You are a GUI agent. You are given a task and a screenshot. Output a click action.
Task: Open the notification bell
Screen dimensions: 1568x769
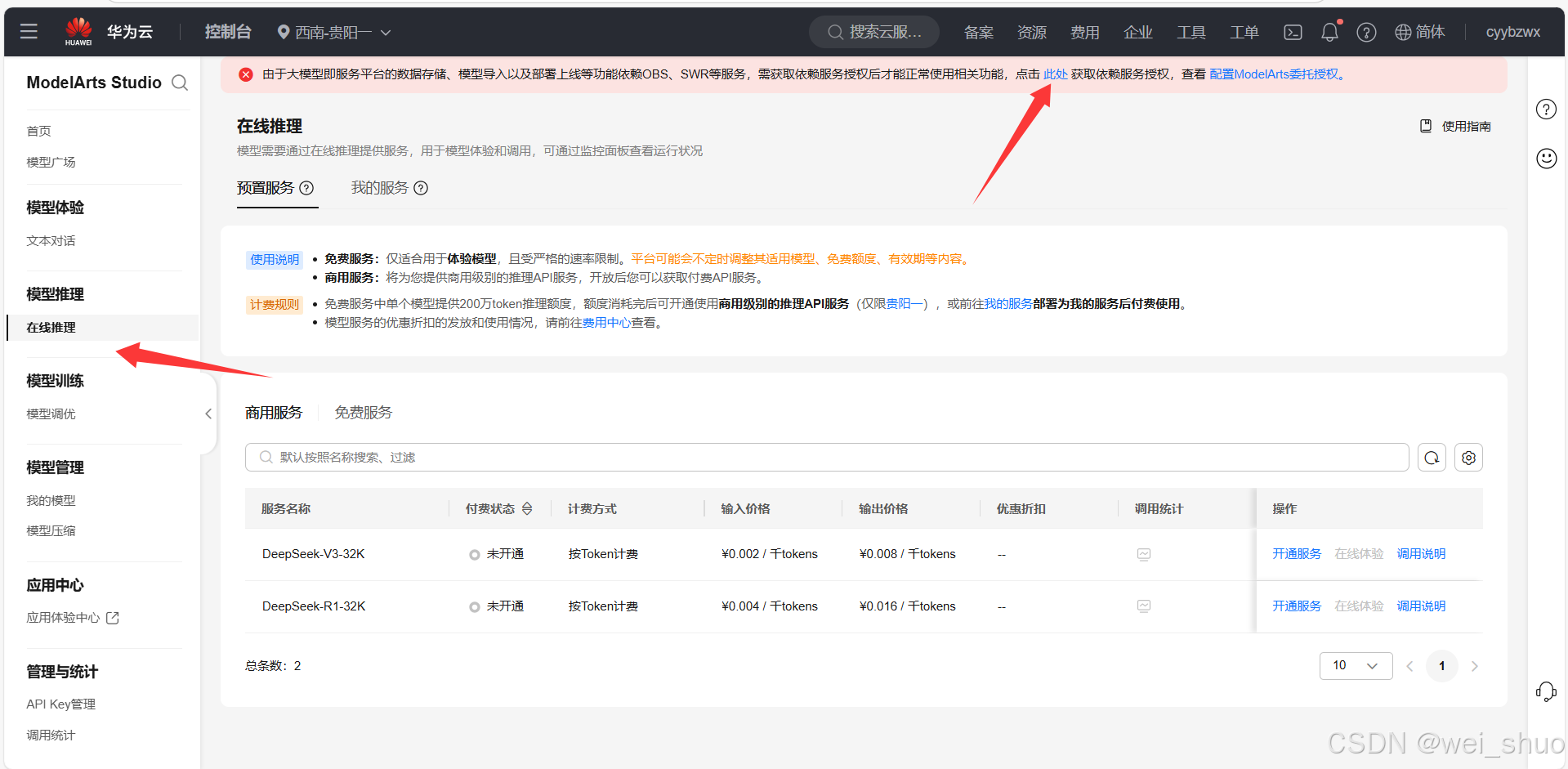coord(1330,32)
